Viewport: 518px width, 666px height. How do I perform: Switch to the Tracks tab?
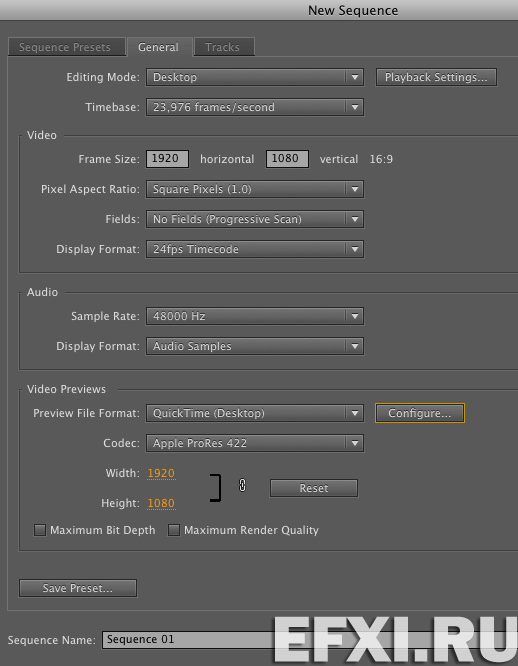pos(224,47)
